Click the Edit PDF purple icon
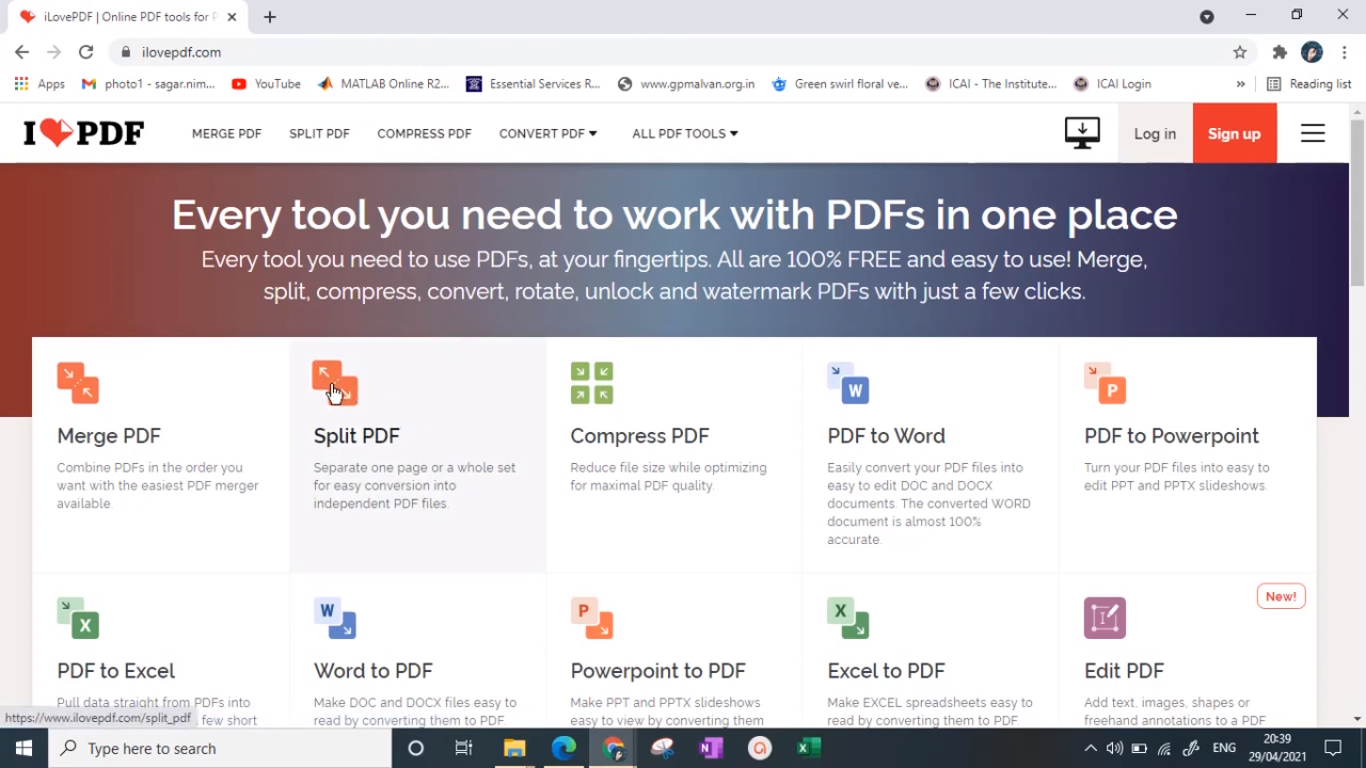 1105,618
